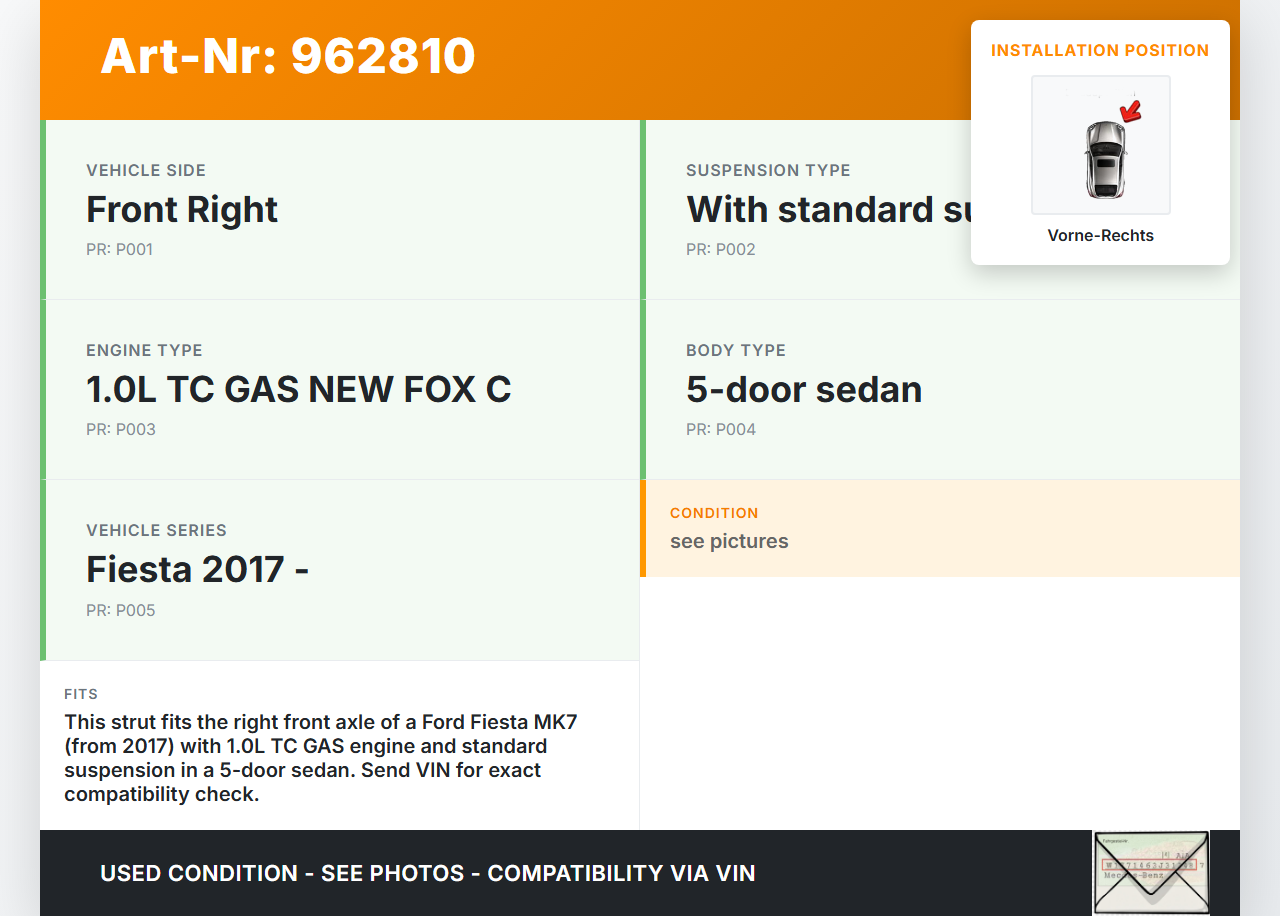Click the PR: P005 code
This screenshot has height=916, width=1280.
[x=120, y=610]
